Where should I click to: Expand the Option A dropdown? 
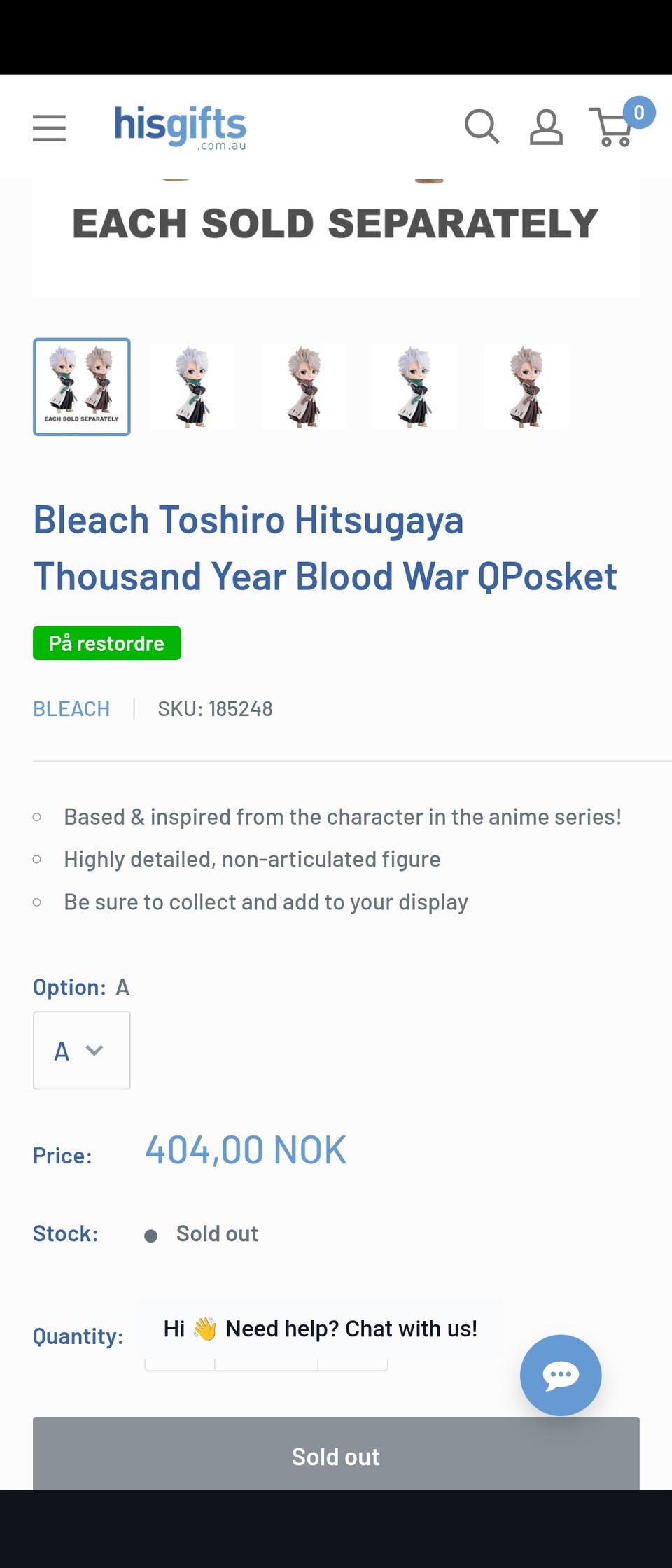tap(81, 1050)
